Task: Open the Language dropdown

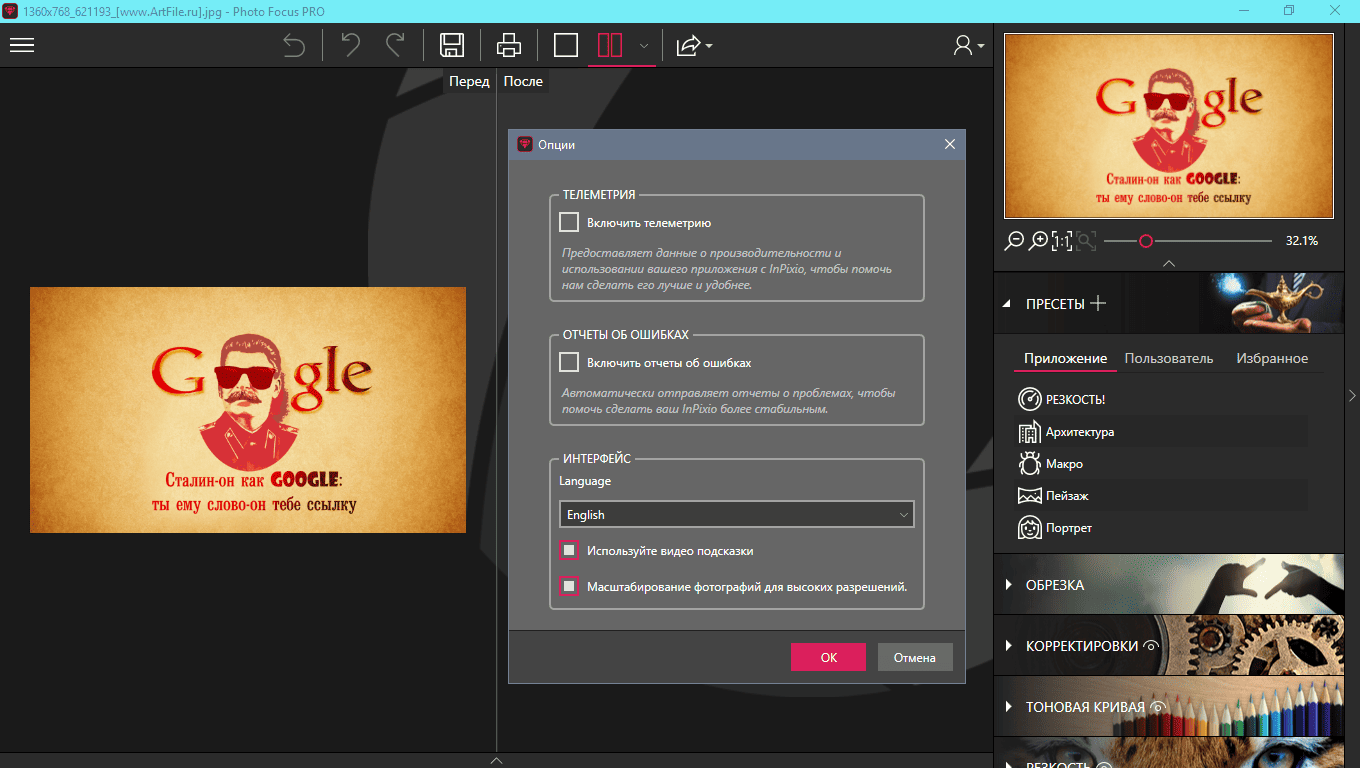Action: 736,514
